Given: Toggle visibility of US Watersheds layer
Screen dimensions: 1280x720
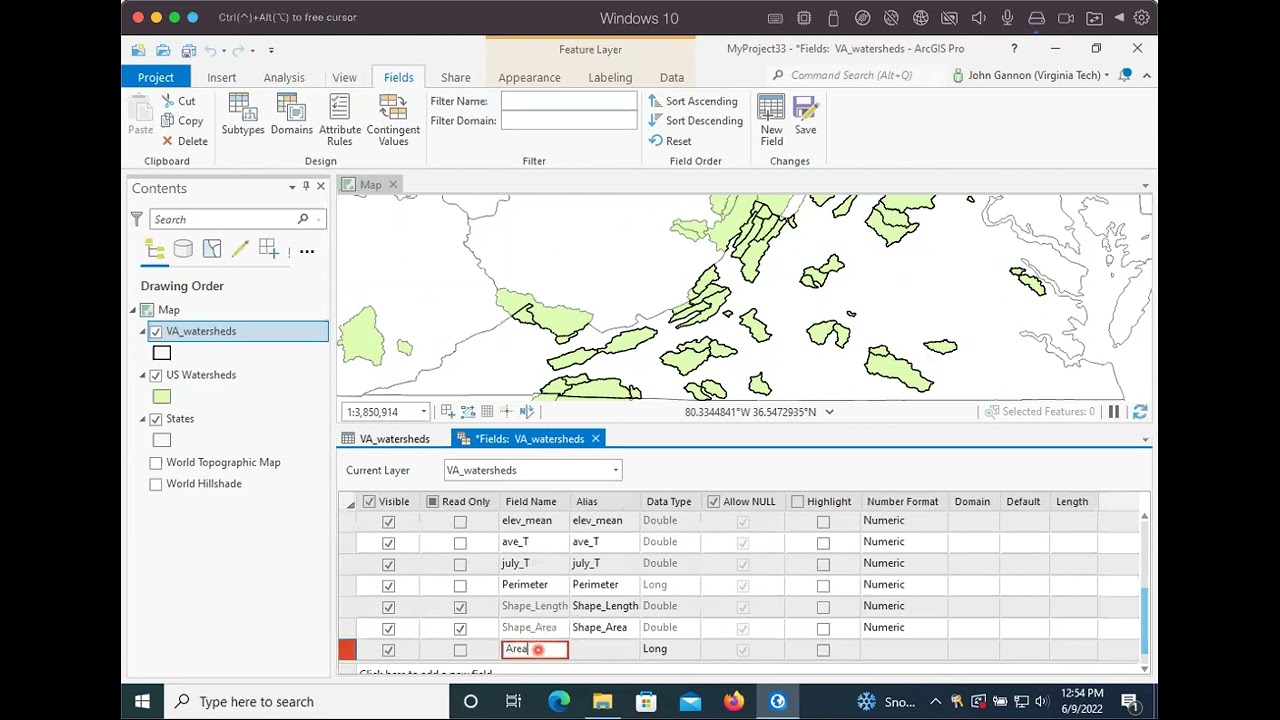Looking at the screenshot, I should pos(156,375).
